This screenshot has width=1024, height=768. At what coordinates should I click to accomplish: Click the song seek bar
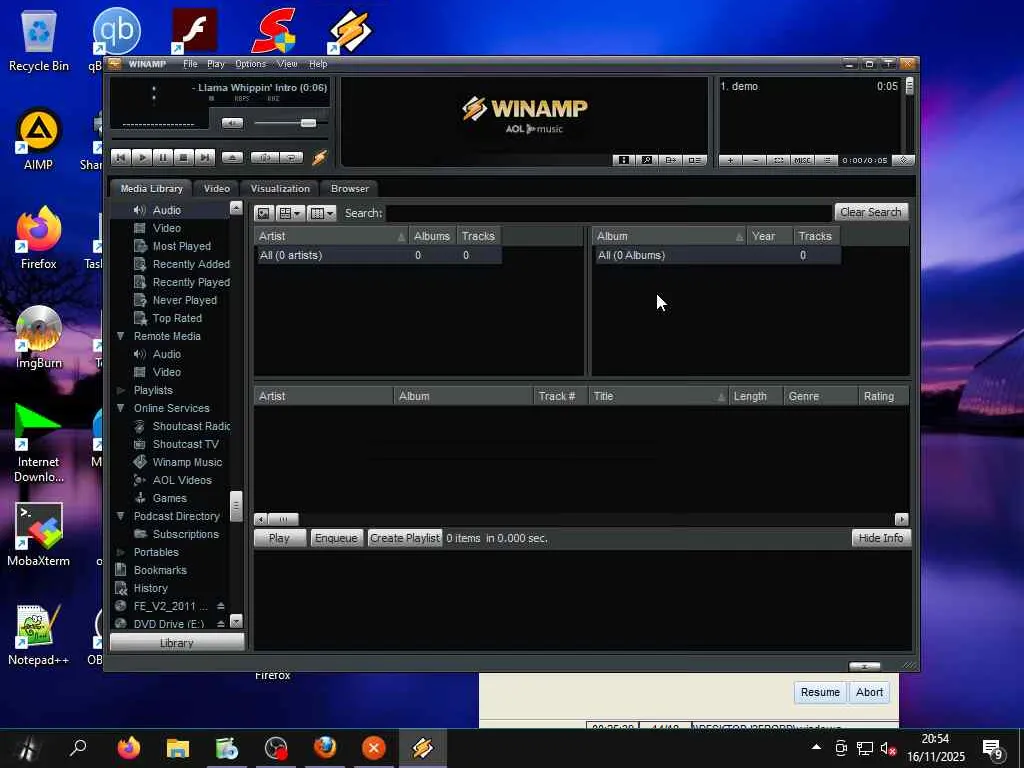pyautogui.click(x=219, y=138)
